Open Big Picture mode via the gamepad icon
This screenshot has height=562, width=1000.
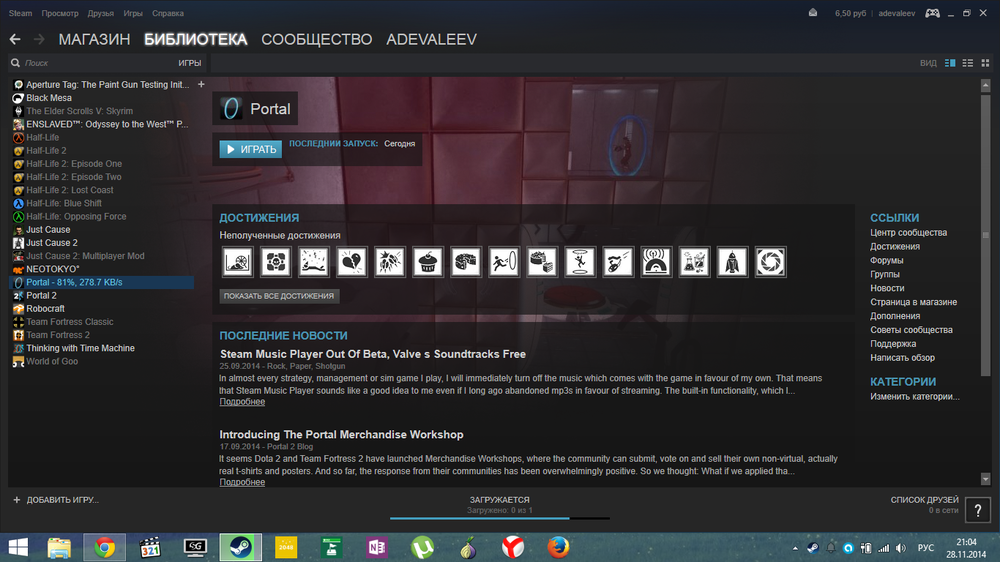click(x=932, y=13)
